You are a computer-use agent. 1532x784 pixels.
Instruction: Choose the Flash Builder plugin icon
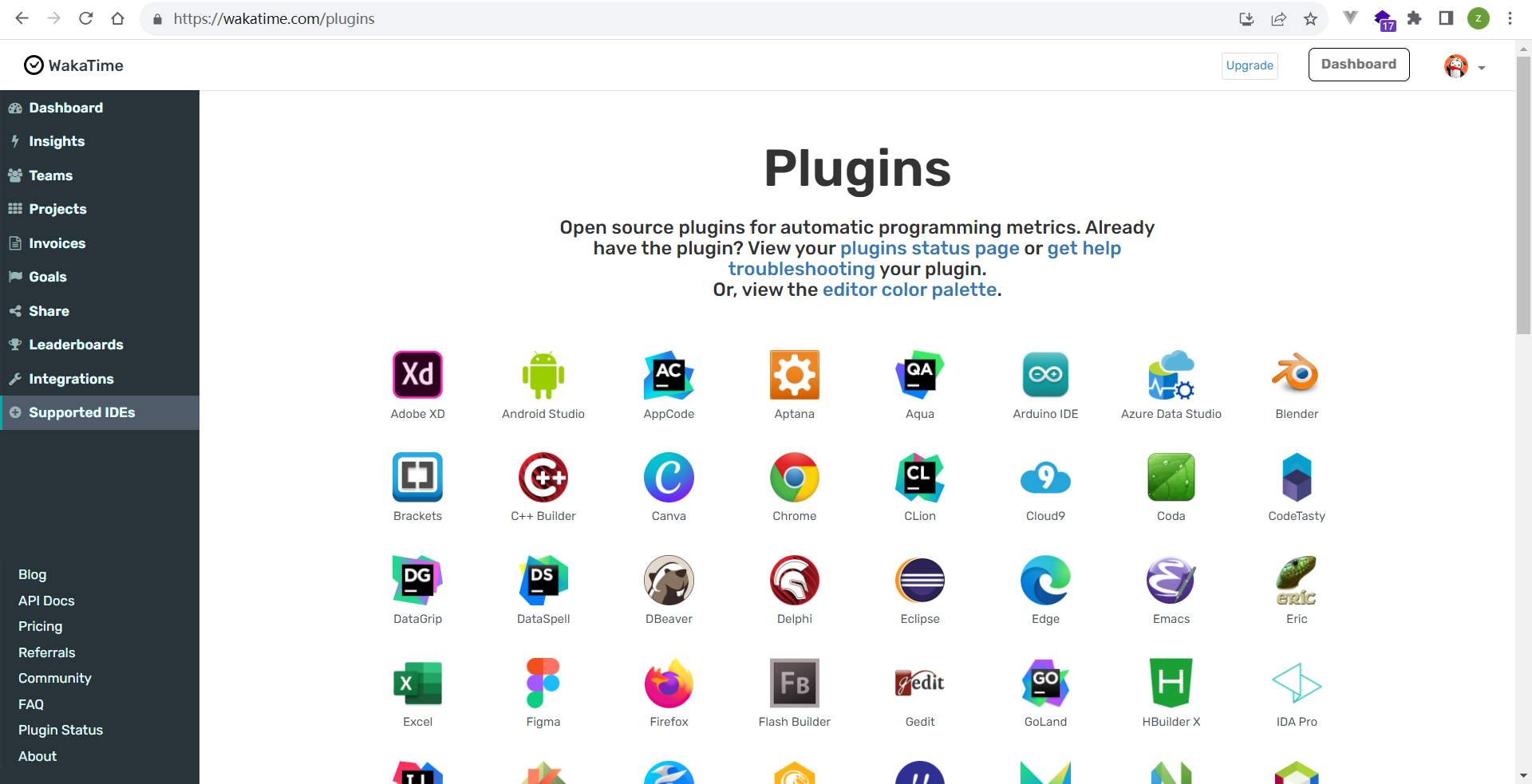pyautogui.click(x=795, y=683)
